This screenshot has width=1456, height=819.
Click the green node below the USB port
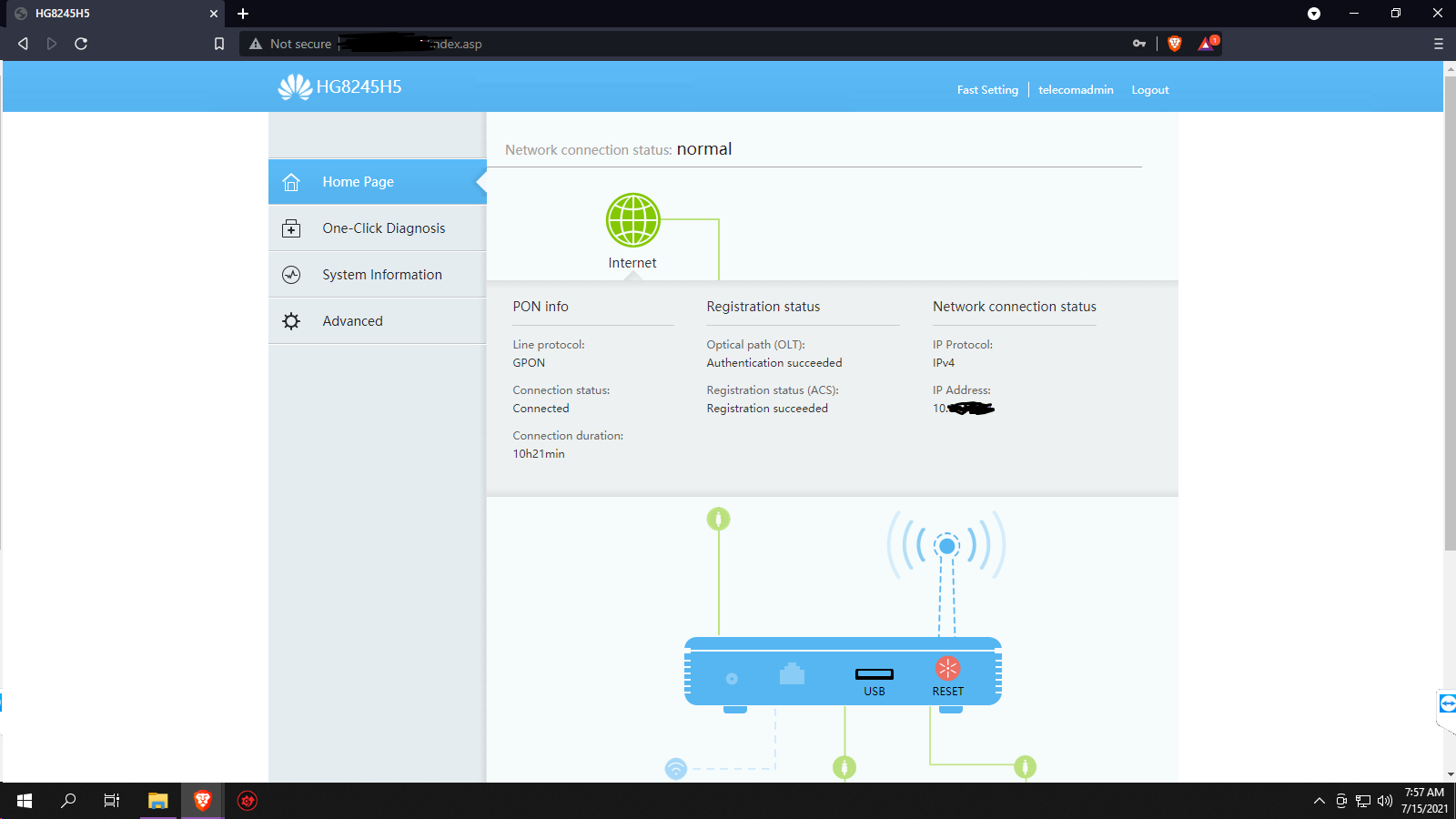844,768
